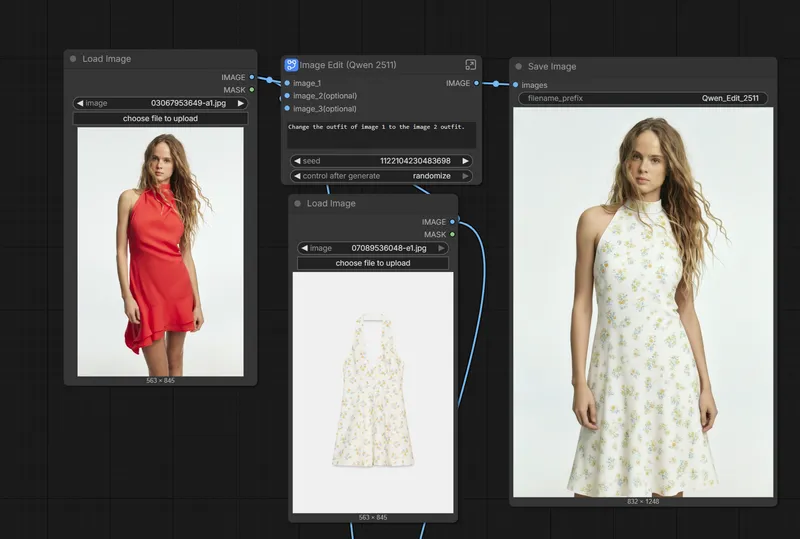The width and height of the screenshot is (800, 539).
Task: Edit the seed number 1122104230483698
Action: pyautogui.click(x=415, y=161)
